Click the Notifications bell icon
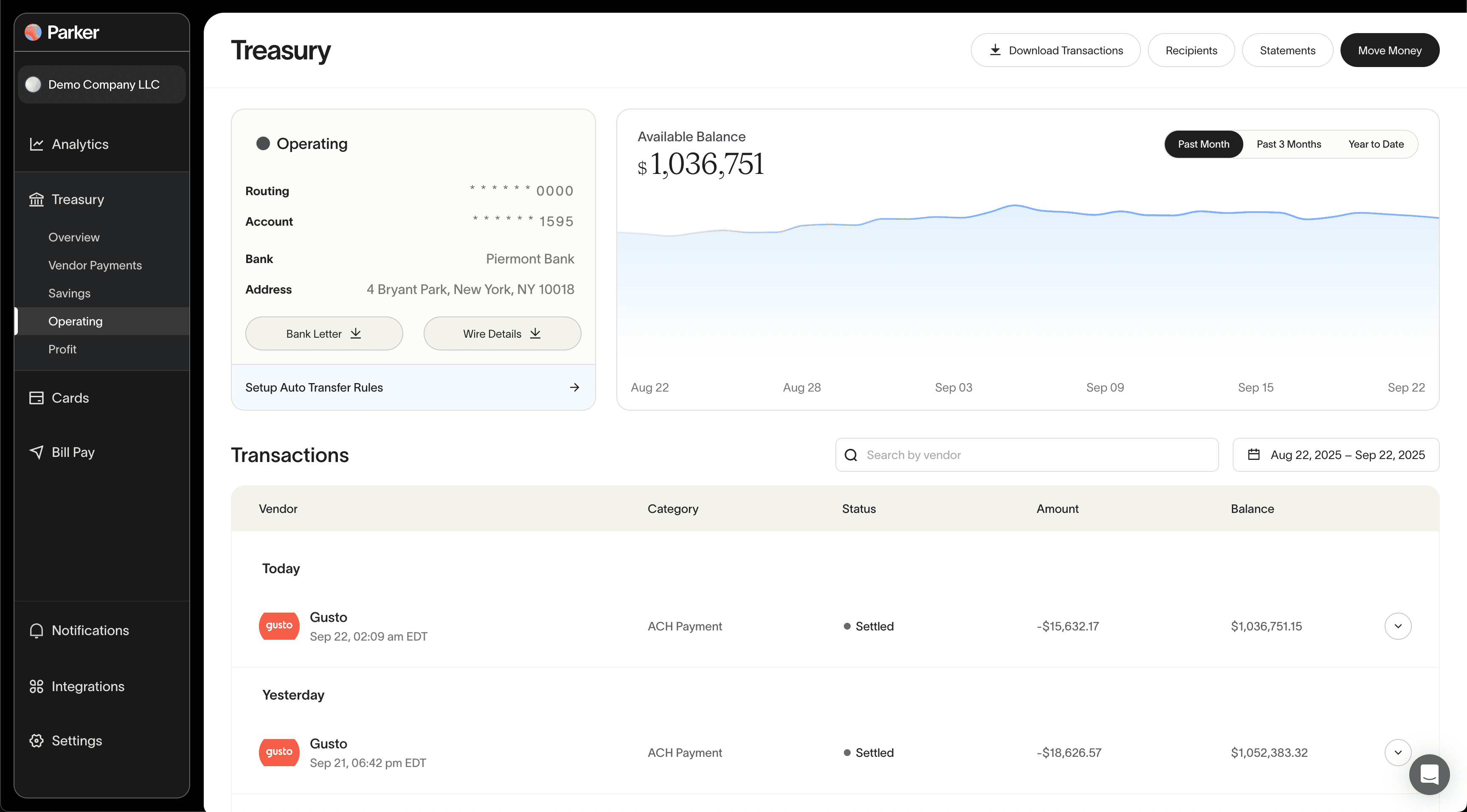1467x812 pixels. (37, 630)
